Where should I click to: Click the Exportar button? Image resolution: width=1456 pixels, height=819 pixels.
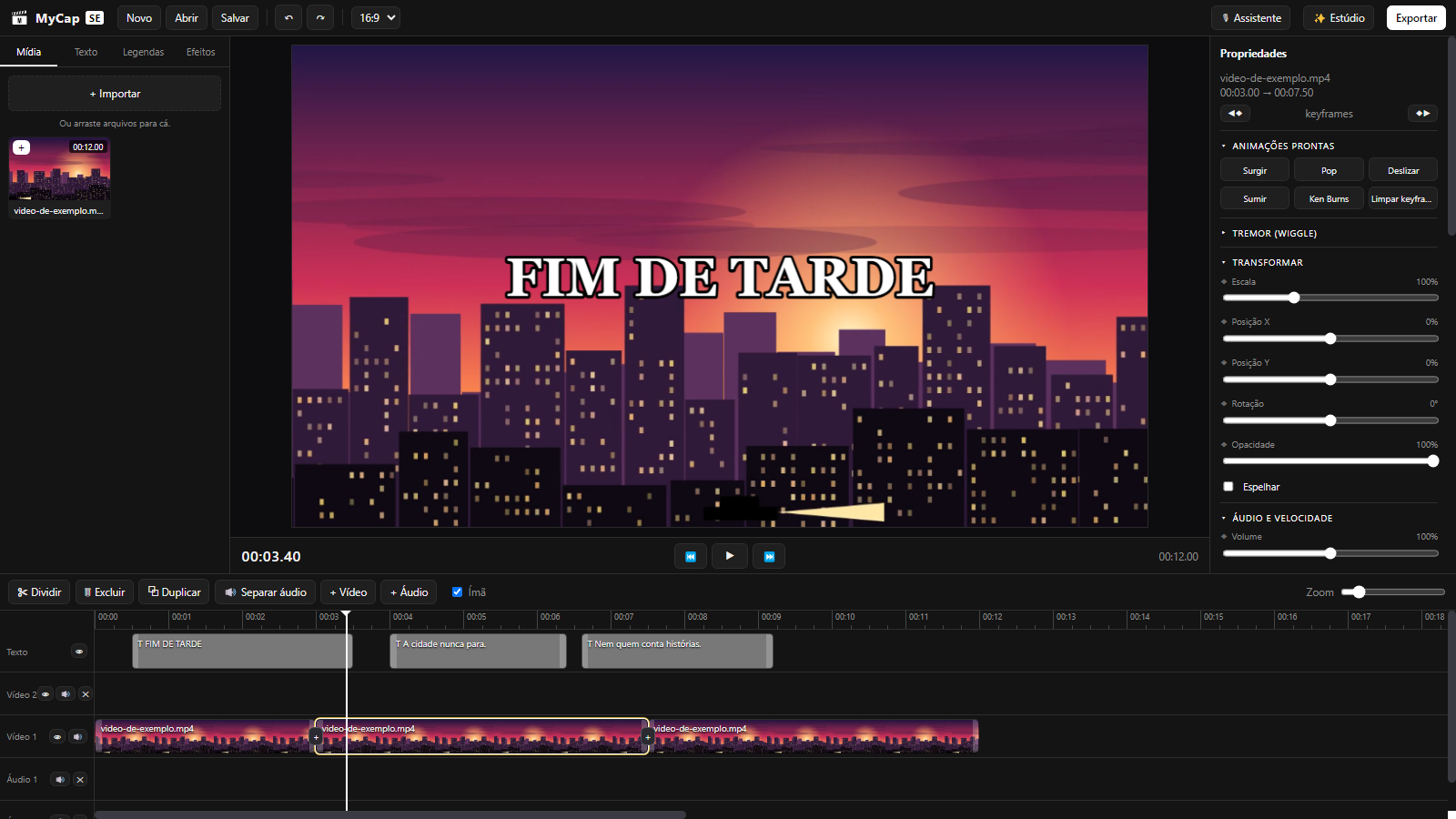pyautogui.click(x=1416, y=18)
